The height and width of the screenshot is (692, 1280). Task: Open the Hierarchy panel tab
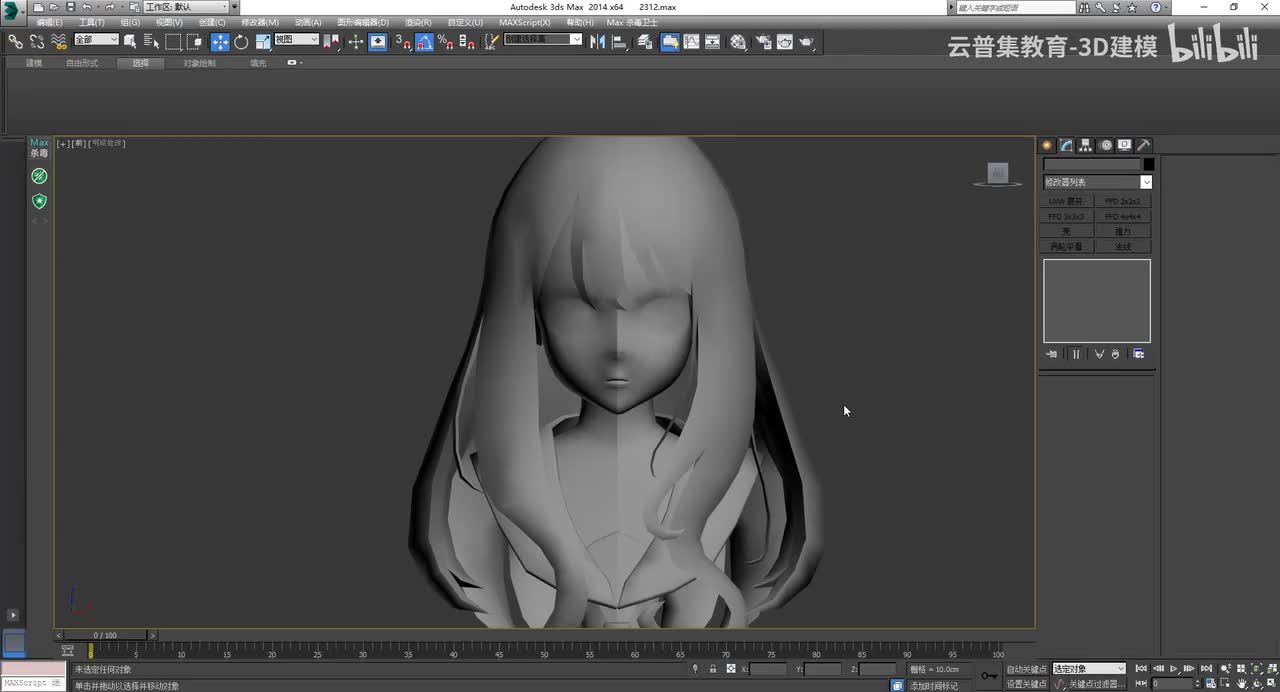pos(1086,145)
